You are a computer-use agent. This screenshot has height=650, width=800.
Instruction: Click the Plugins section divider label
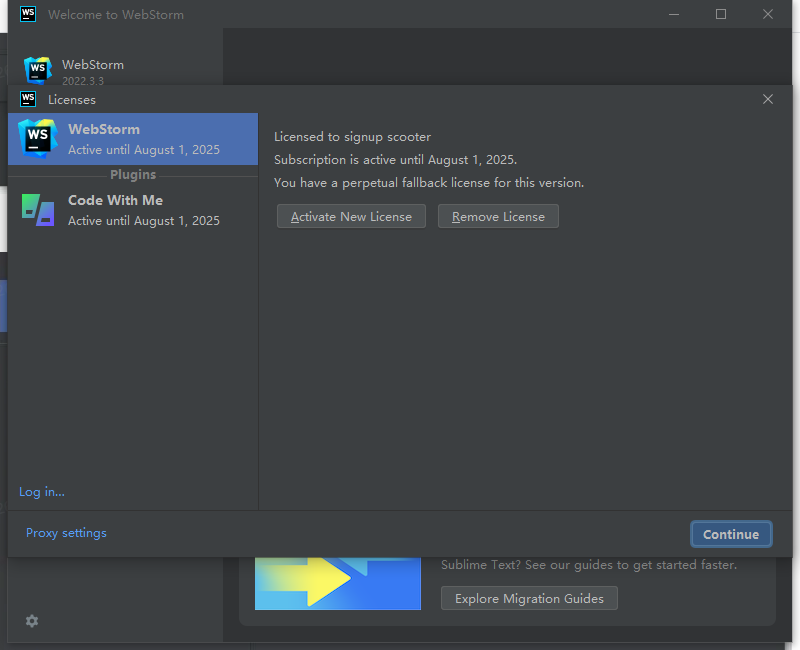133,174
